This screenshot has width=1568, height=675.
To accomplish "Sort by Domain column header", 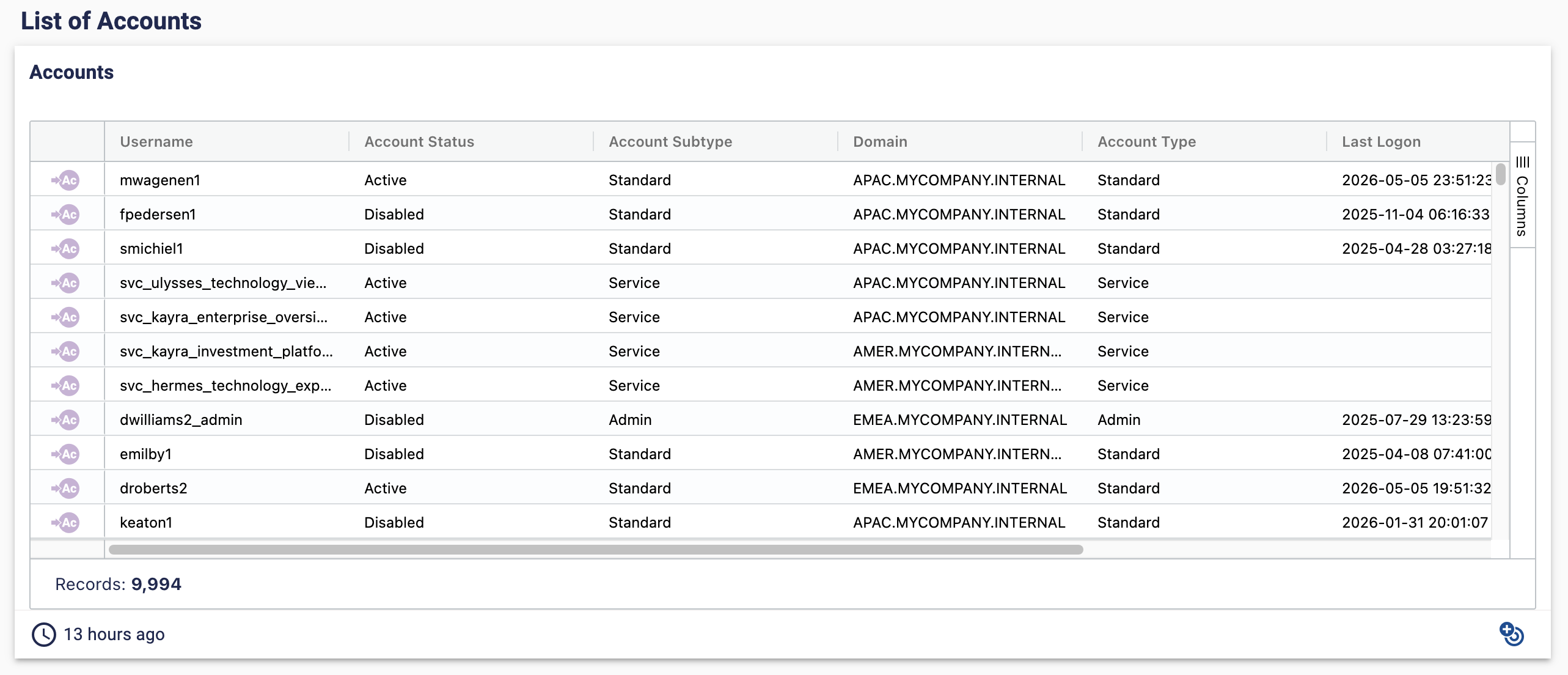I will coord(880,142).
